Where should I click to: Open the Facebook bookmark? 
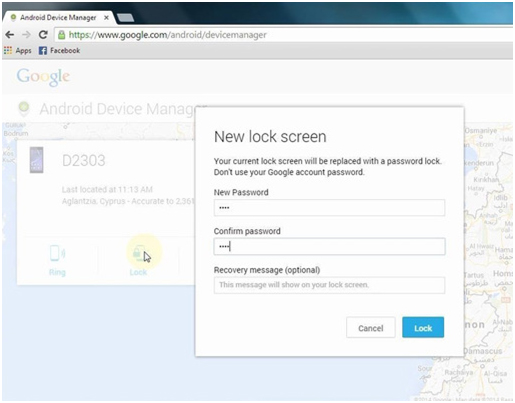click(59, 51)
